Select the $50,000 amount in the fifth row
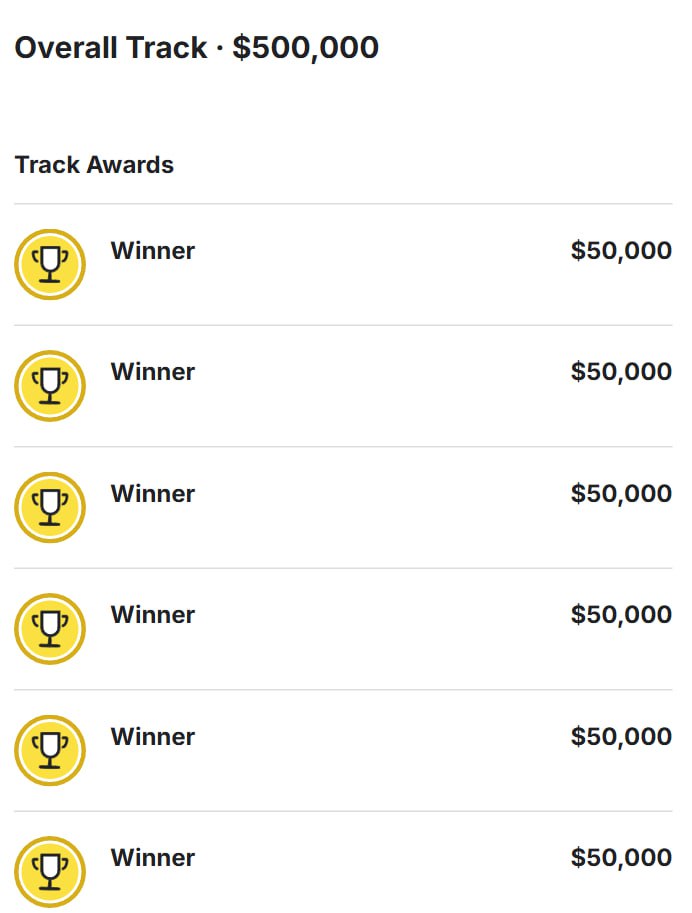This screenshot has width=692, height=913. (x=621, y=736)
